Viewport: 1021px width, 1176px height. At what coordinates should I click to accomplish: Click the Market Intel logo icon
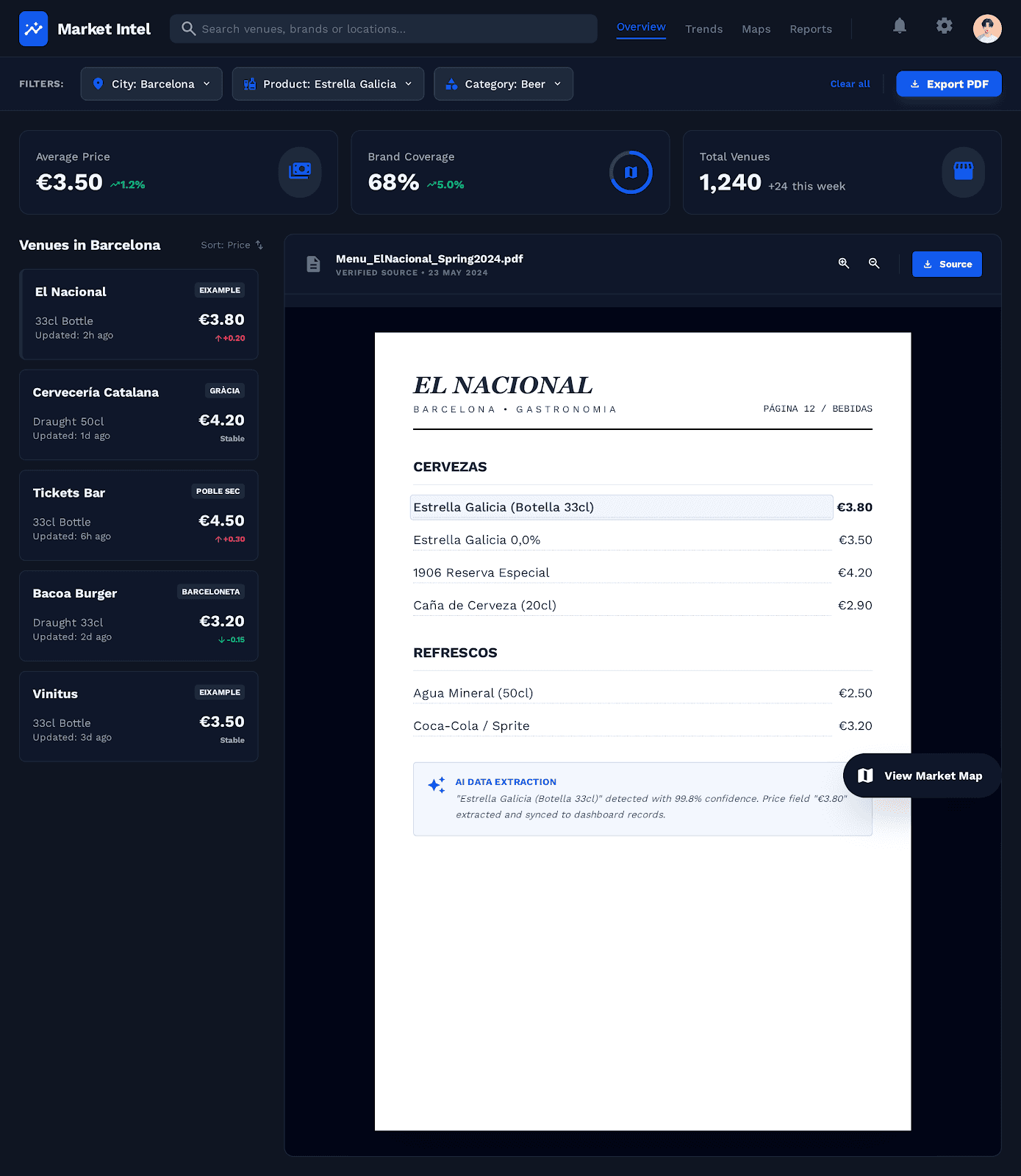point(33,29)
